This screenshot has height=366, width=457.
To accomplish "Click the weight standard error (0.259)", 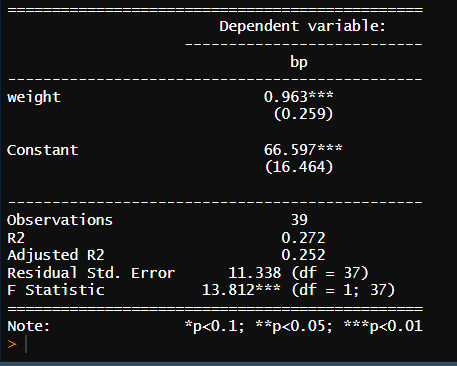I will coord(303,114).
